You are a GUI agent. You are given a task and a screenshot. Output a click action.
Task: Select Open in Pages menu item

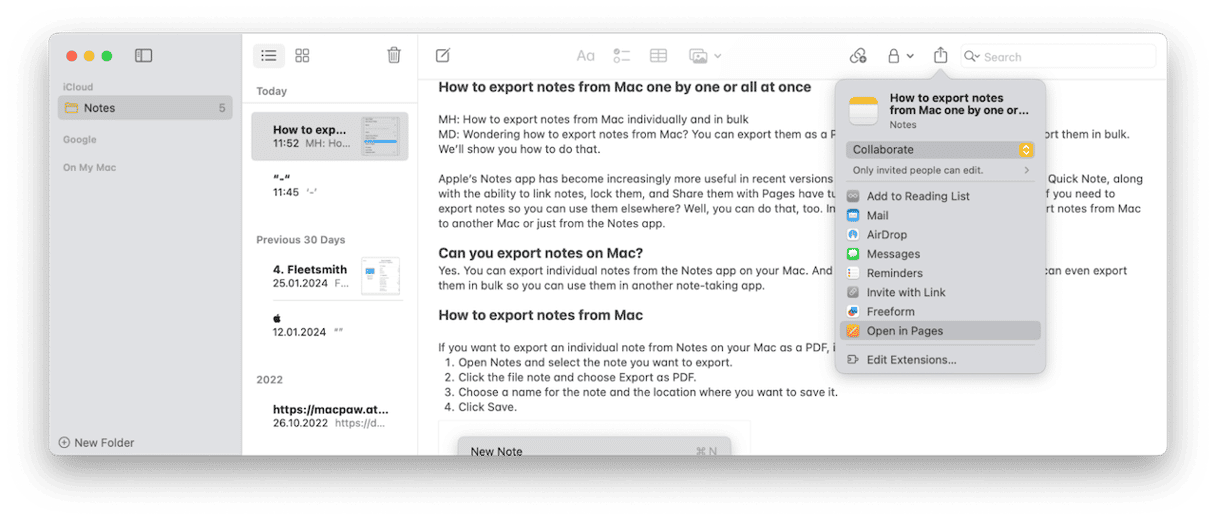(904, 331)
